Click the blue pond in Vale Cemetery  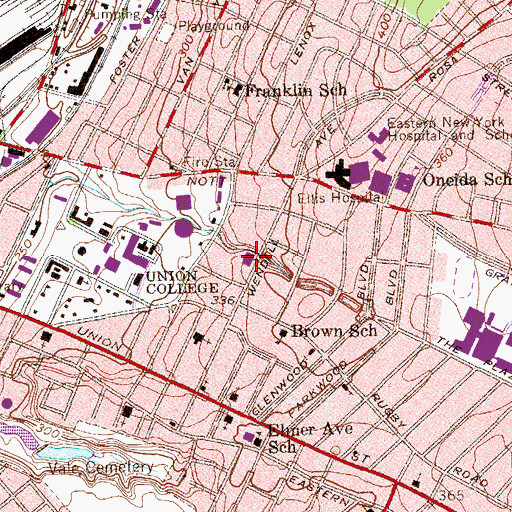[x=64, y=453]
